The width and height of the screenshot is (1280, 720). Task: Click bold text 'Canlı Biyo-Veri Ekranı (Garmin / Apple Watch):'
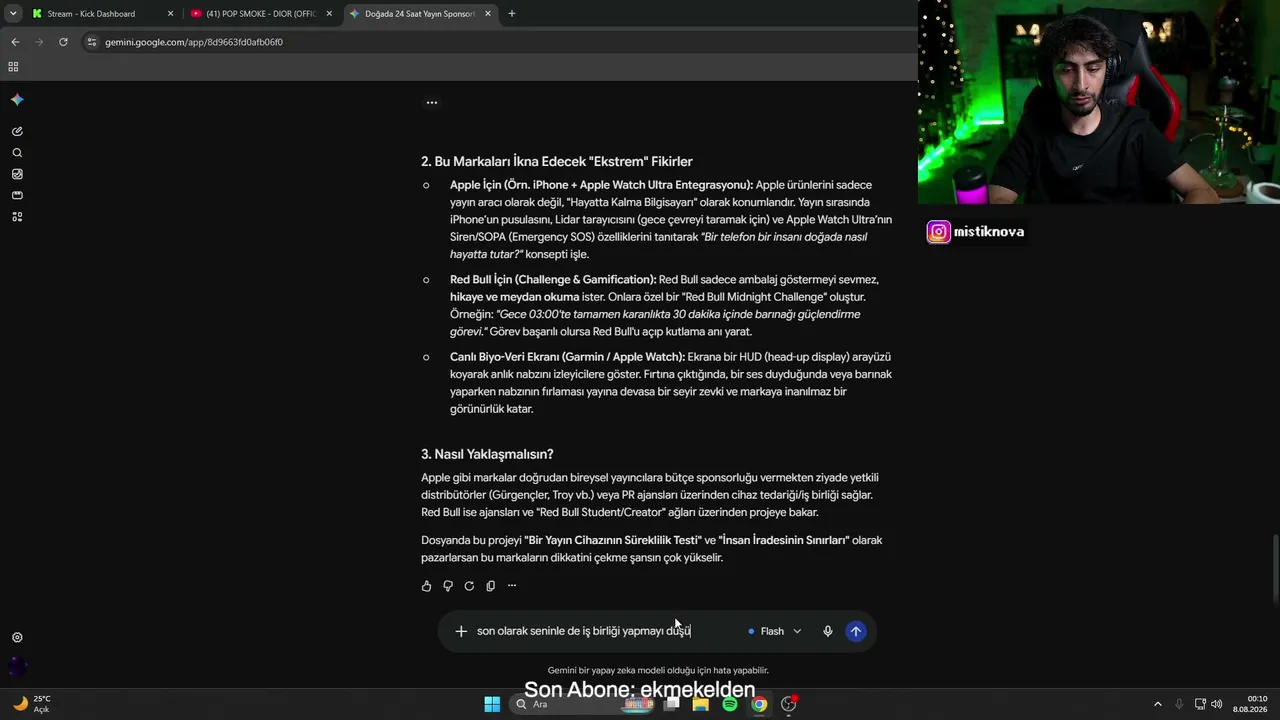[567, 357]
